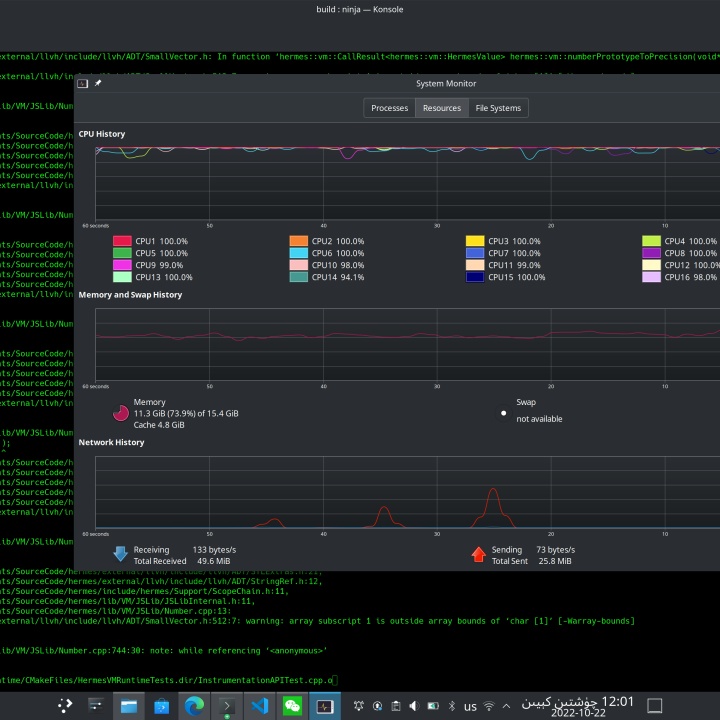Image resolution: width=720 pixels, height=720 pixels.
Task: Toggle the pin icon in System Monitor title bar
Action: pos(98,84)
